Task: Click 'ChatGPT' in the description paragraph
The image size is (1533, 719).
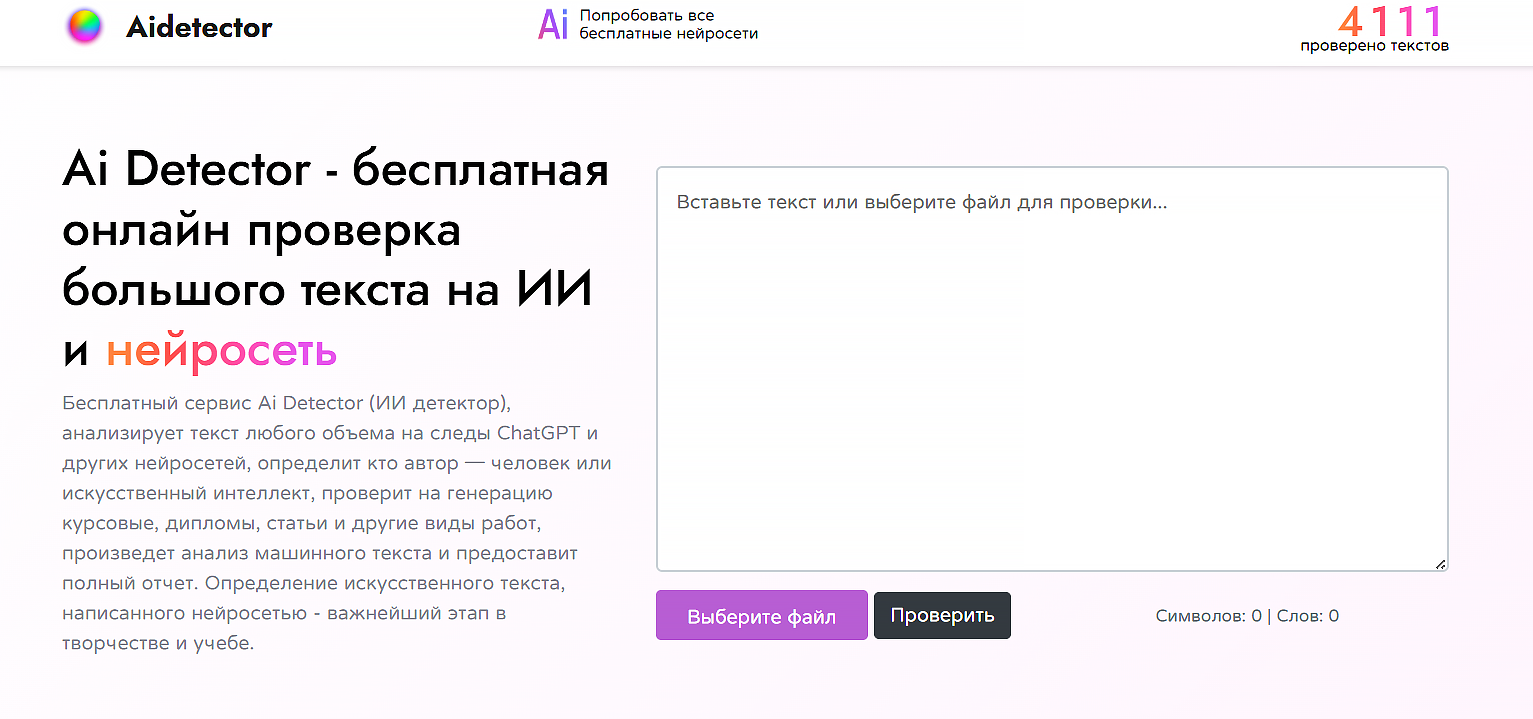Action: point(539,433)
